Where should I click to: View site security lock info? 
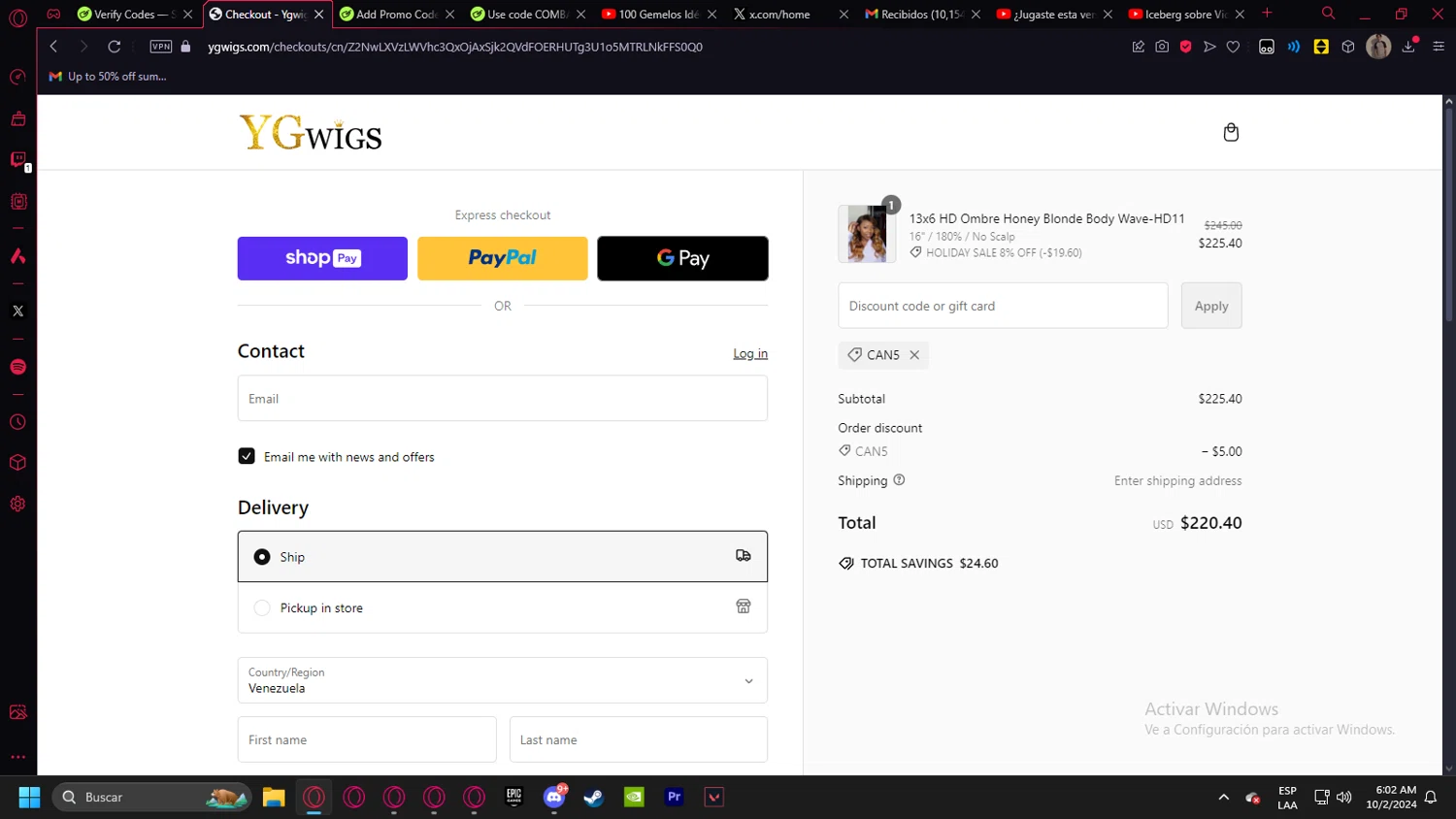tap(185, 47)
